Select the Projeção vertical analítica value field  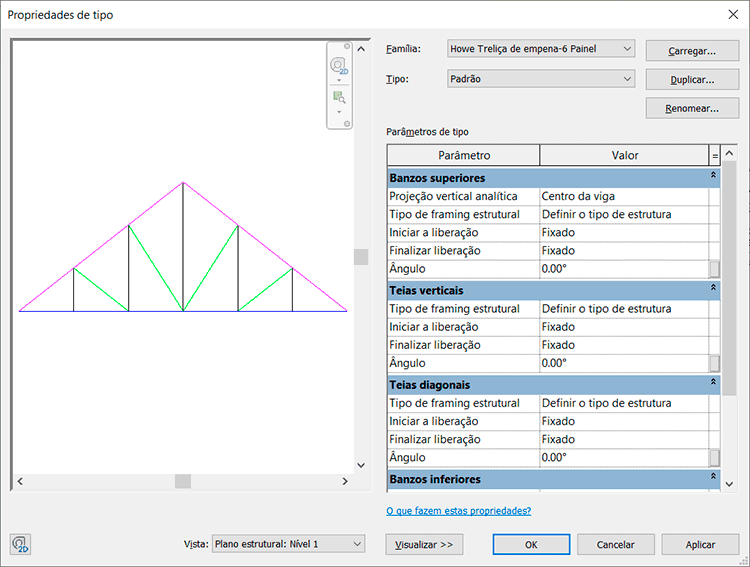pos(623,196)
